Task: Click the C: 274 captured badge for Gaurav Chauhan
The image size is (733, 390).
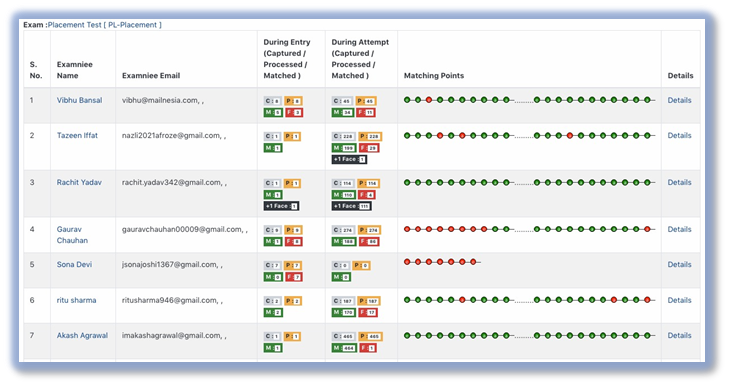Action: click(x=343, y=230)
